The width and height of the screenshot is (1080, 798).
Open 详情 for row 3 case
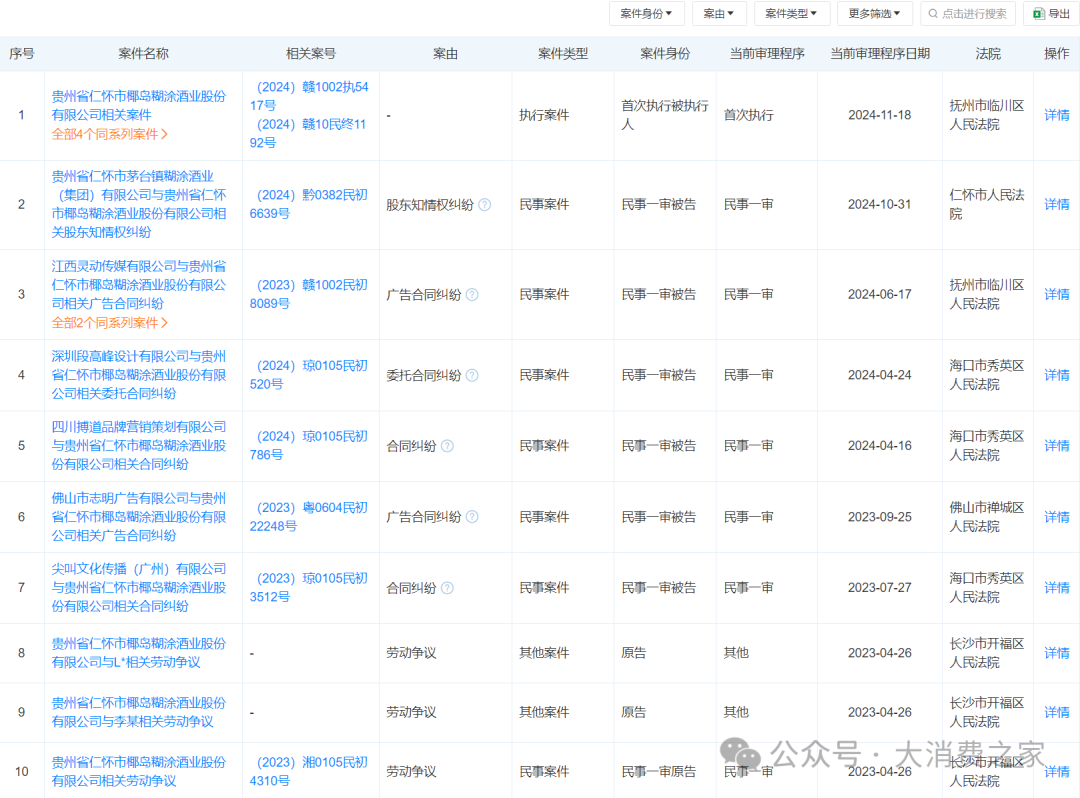click(1057, 295)
